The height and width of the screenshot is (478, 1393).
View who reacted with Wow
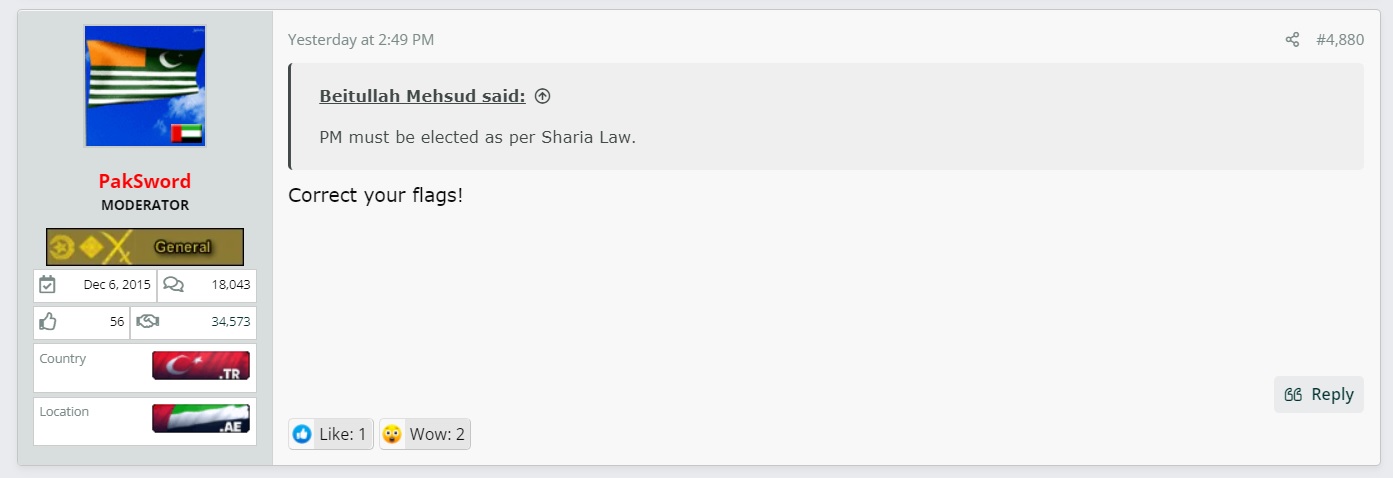[425, 434]
